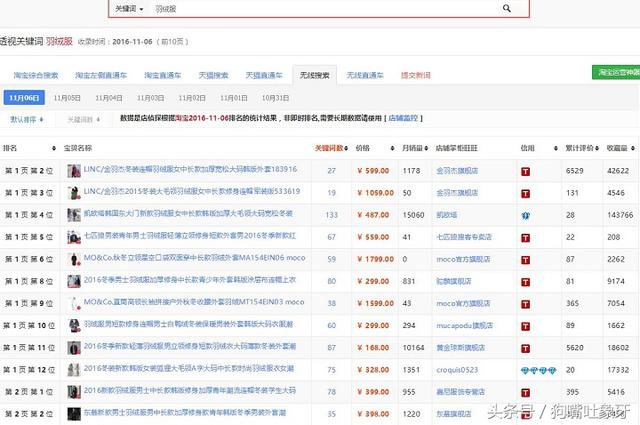
Task: Click the green 淘宝运营神器 button
Action: click(616, 72)
